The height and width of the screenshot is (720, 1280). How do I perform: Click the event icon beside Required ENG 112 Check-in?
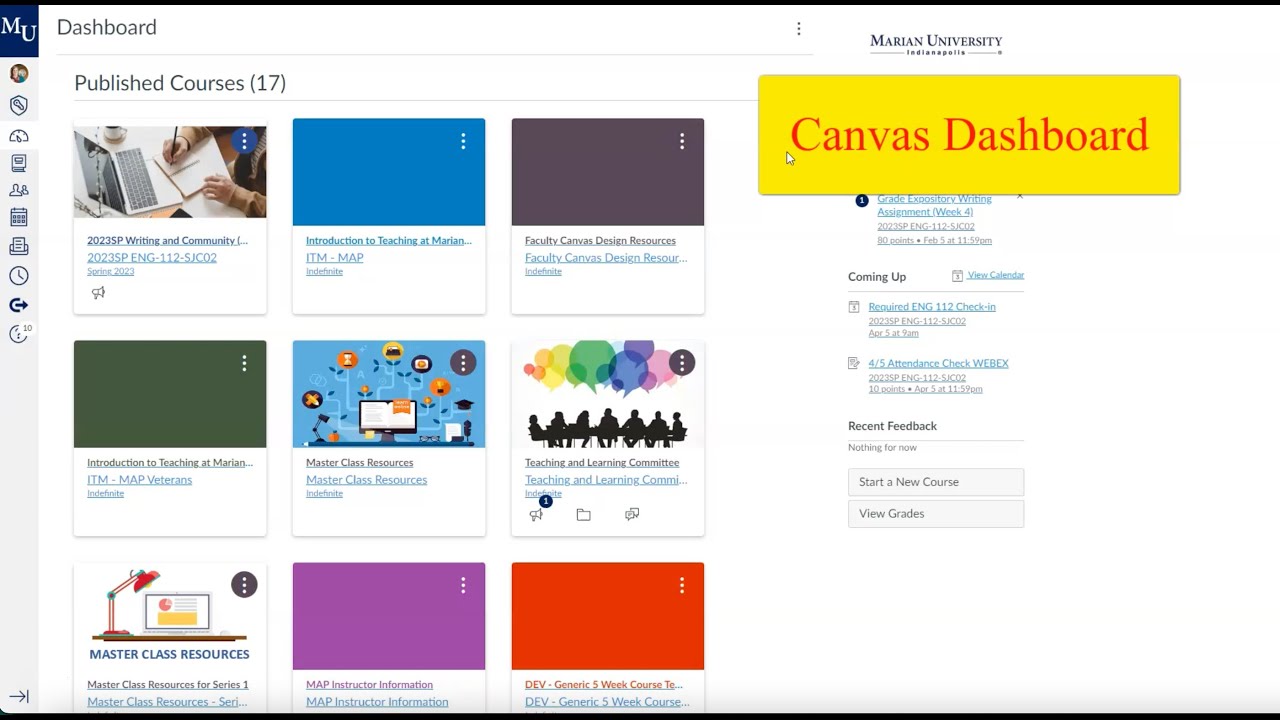854,307
